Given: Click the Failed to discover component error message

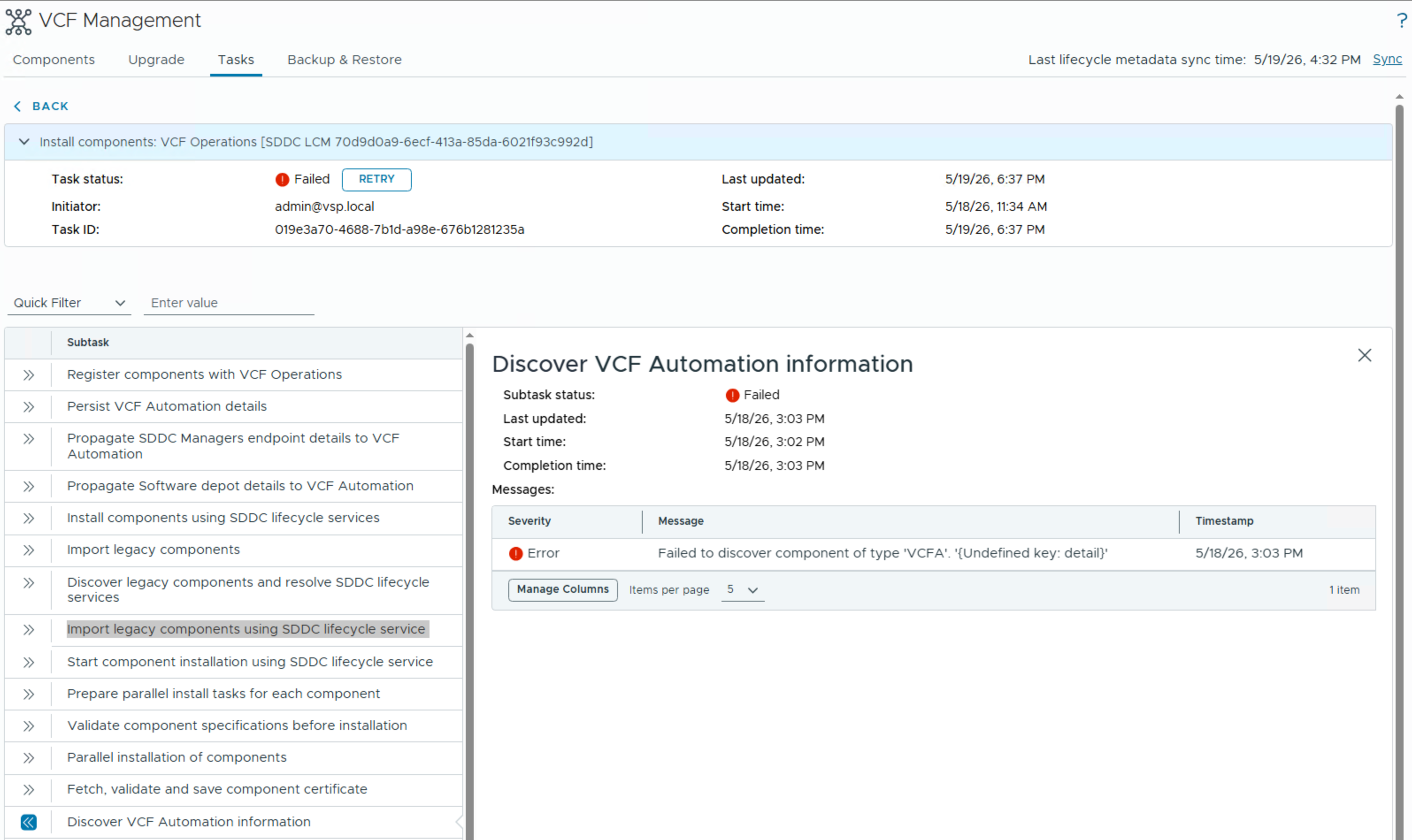Looking at the screenshot, I should [x=882, y=554].
